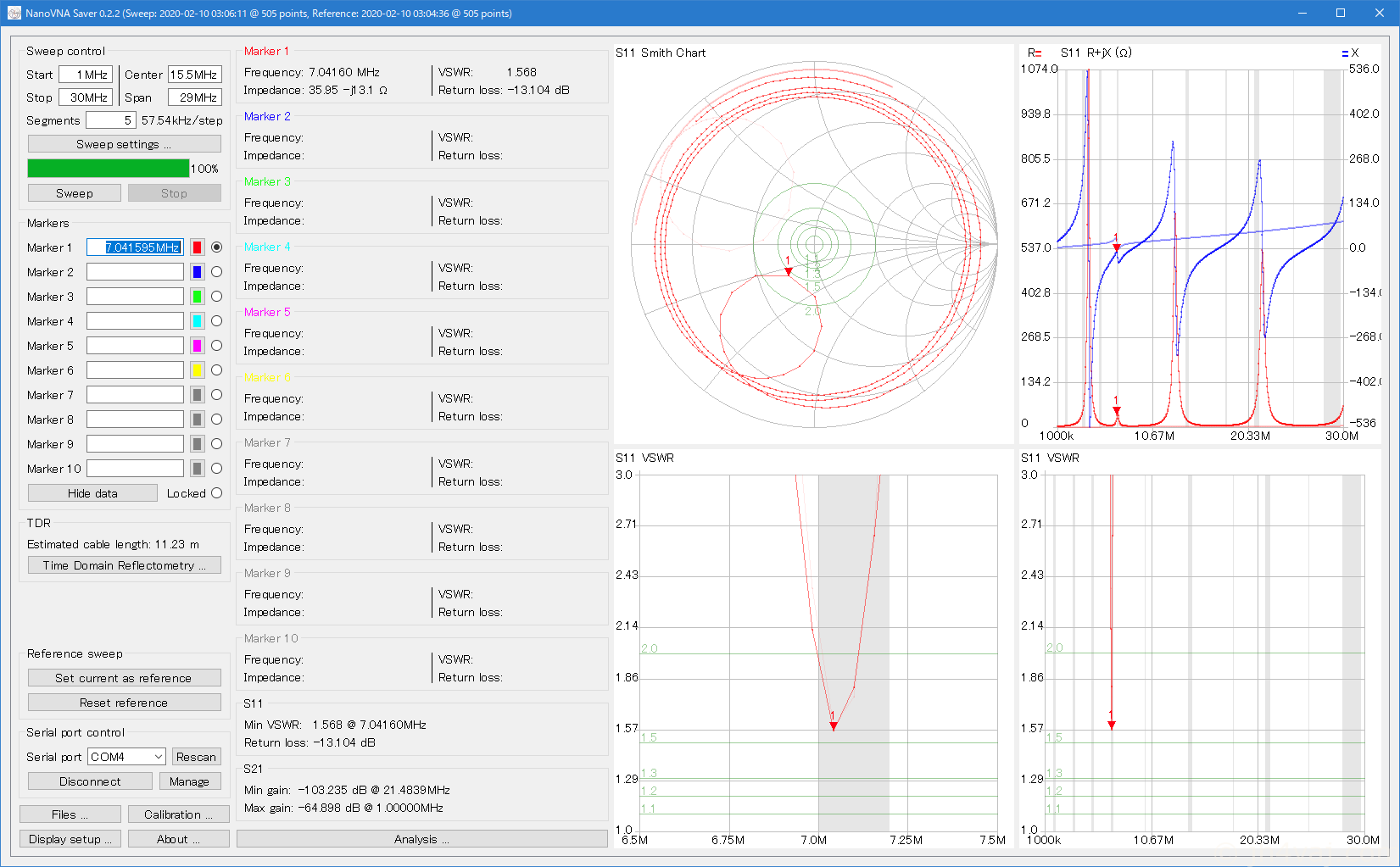
Task: Open the yellow Marker 6 color swatch
Action: 197,370
